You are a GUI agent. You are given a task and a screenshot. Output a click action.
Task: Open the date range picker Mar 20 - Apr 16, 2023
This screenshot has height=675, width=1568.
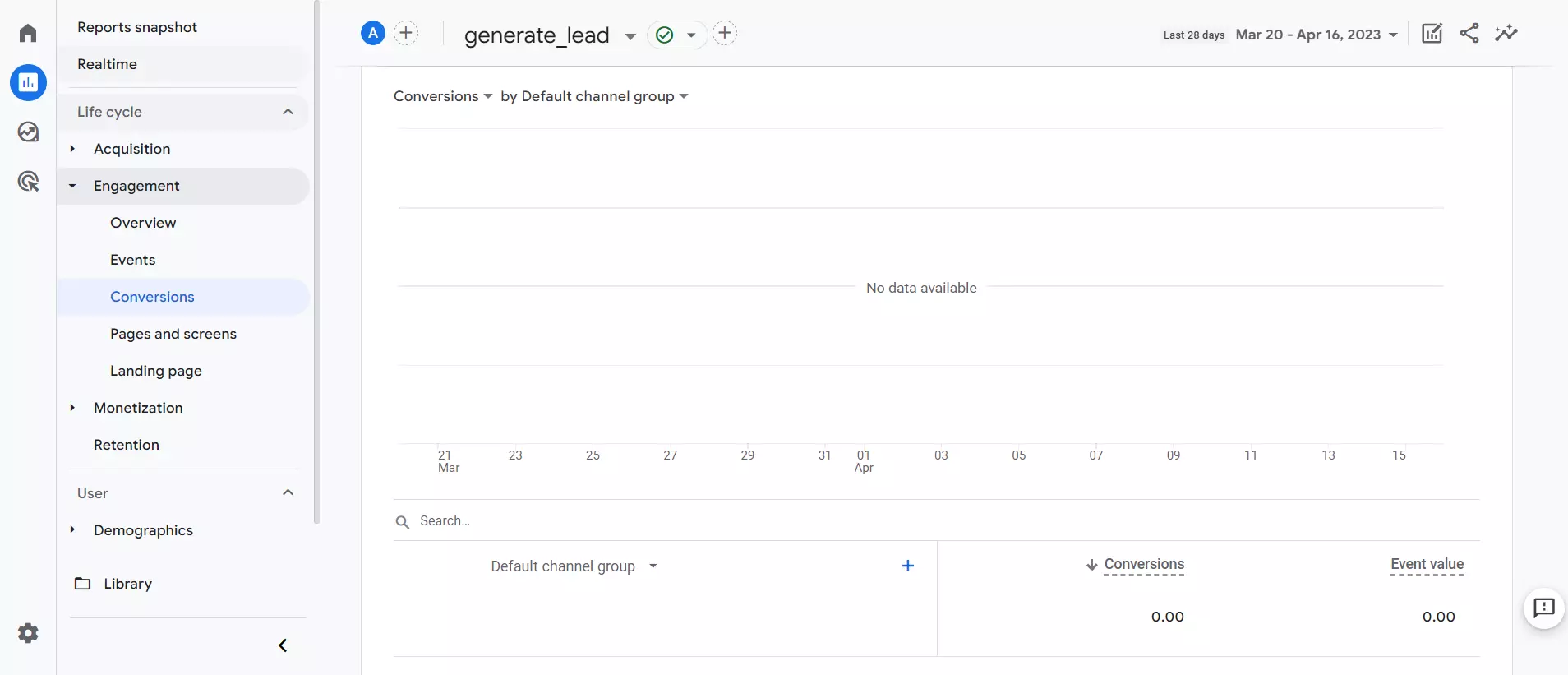coord(1317,35)
